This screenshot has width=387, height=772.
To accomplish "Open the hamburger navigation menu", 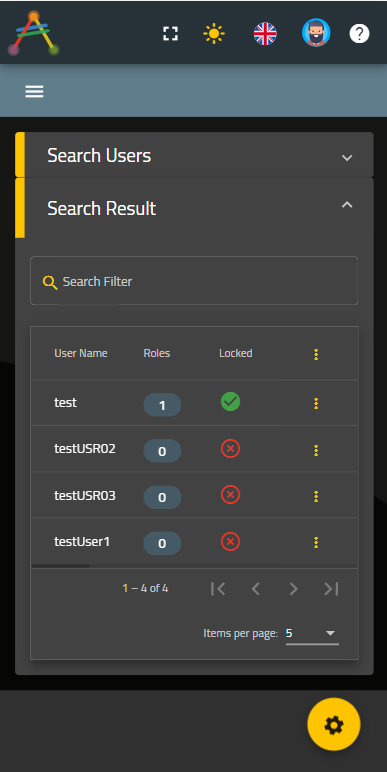I will (x=34, y=91).
